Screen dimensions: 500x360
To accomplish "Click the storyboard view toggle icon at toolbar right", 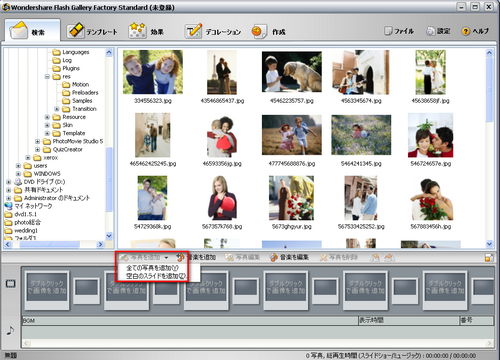I will click(x=489, y=258).
